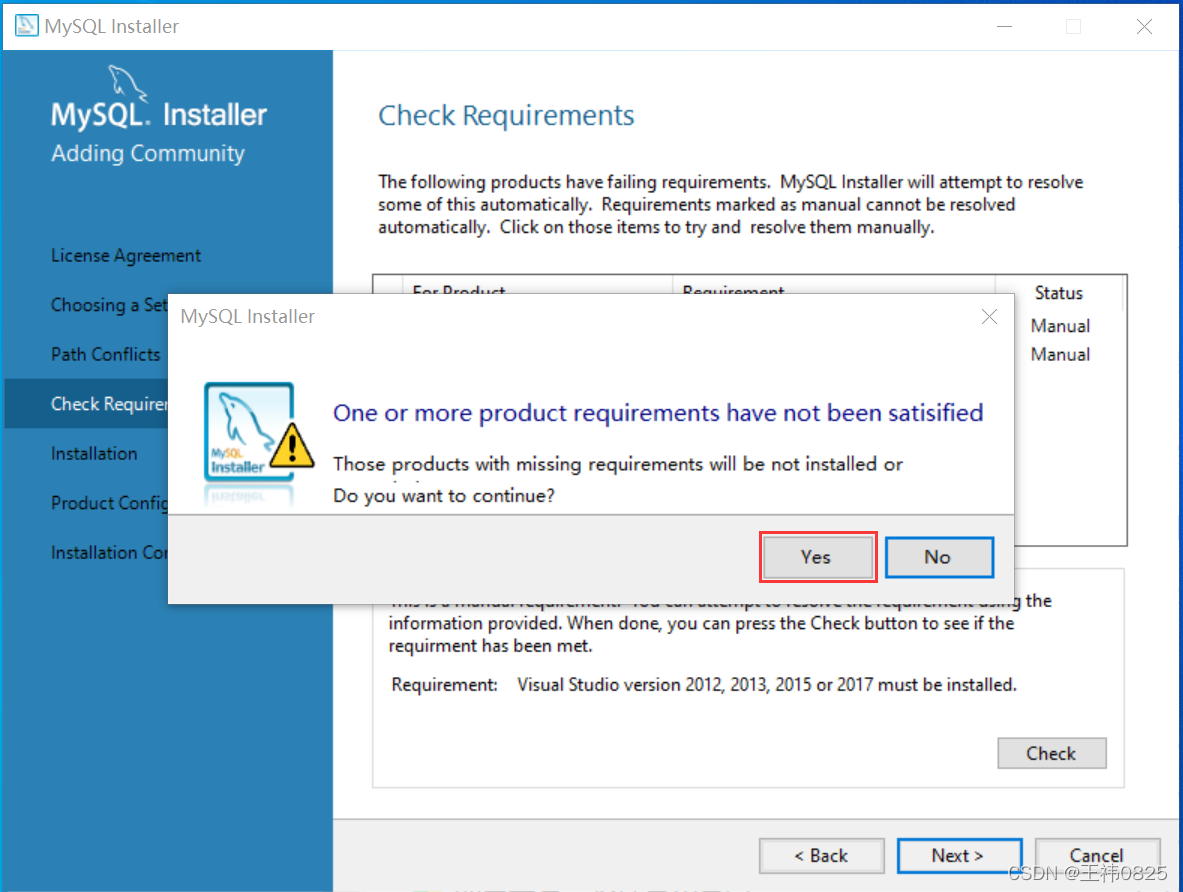Close the main MySQL Installer window
This screenshot has width=1183, height=892.
point(1144,26)
